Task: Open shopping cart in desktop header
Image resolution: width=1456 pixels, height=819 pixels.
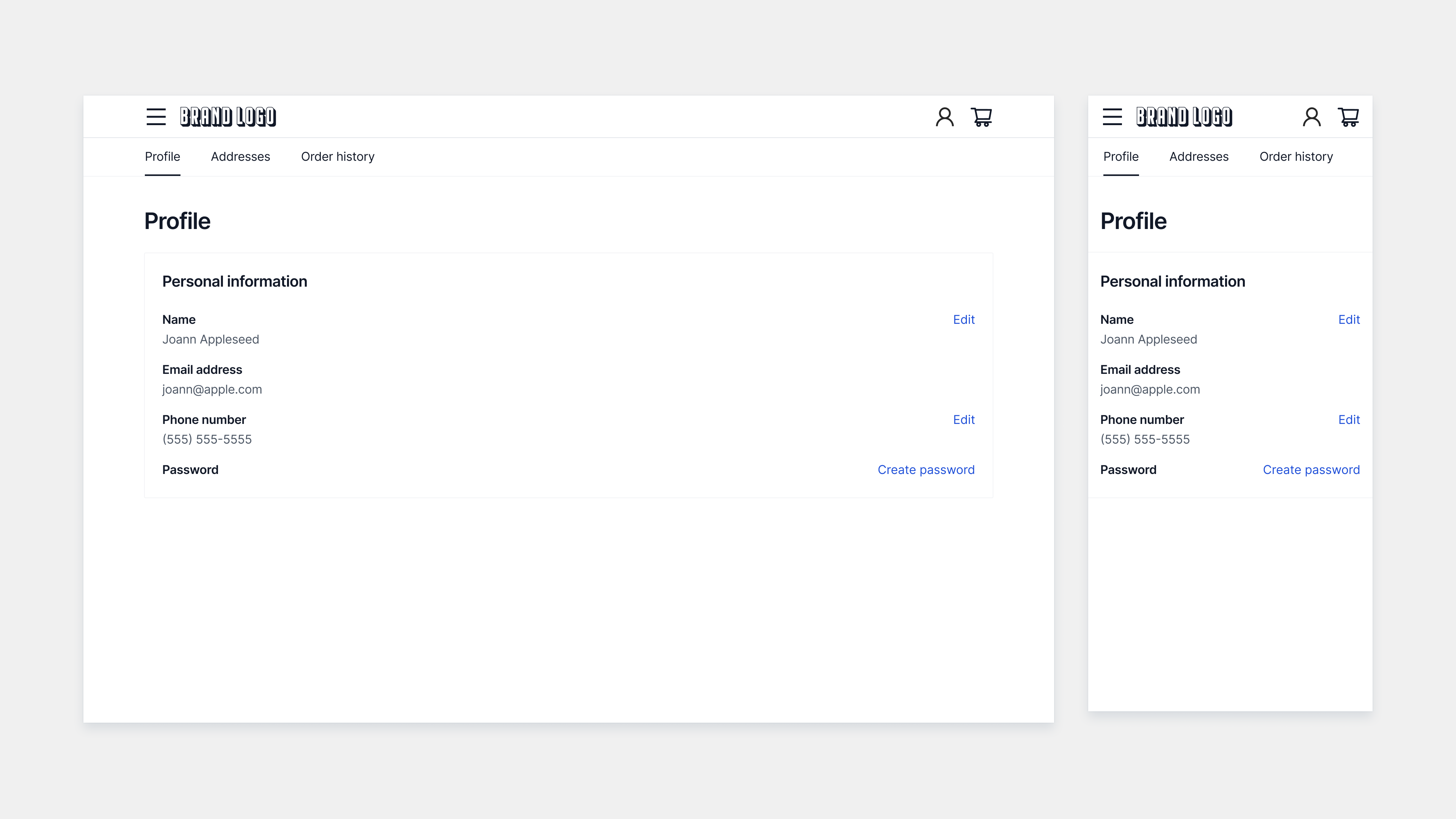Action: 982,117
